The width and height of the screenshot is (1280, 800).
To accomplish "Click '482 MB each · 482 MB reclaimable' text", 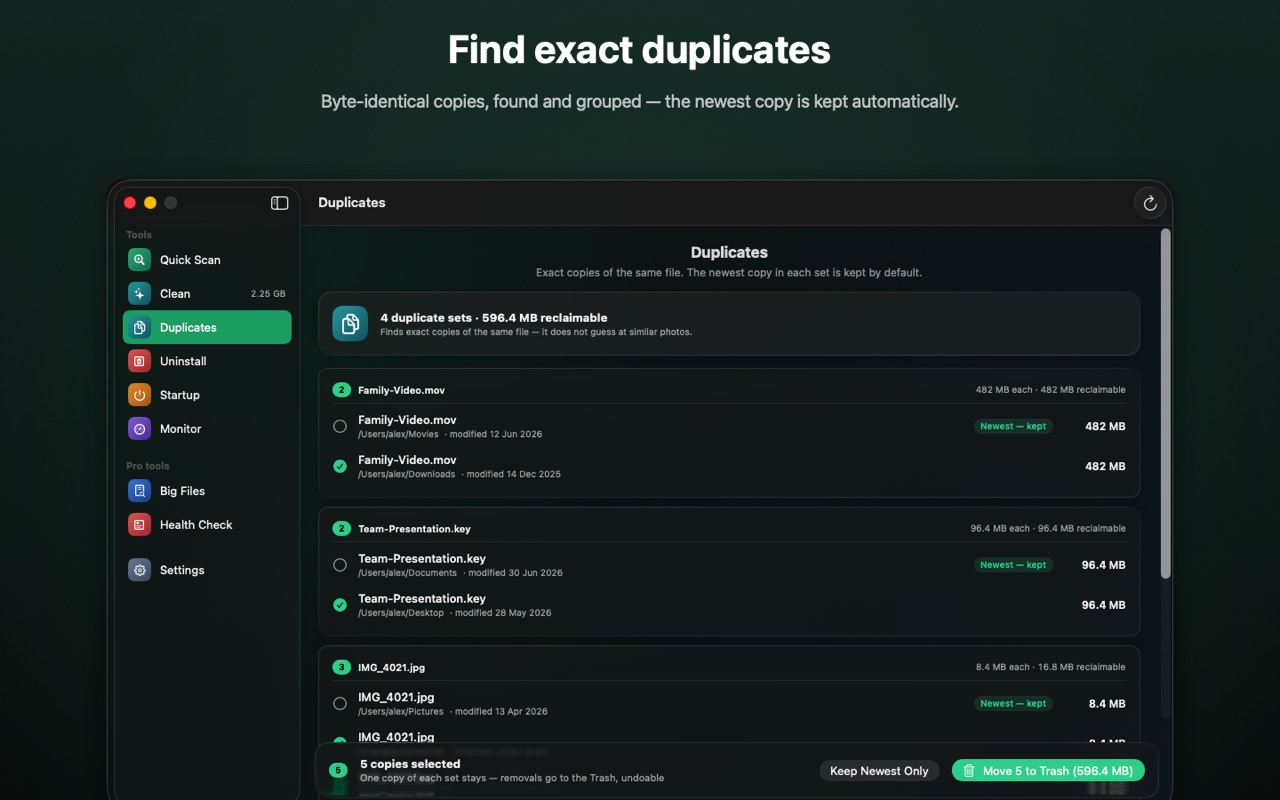I will click(x=1050, y=390).
